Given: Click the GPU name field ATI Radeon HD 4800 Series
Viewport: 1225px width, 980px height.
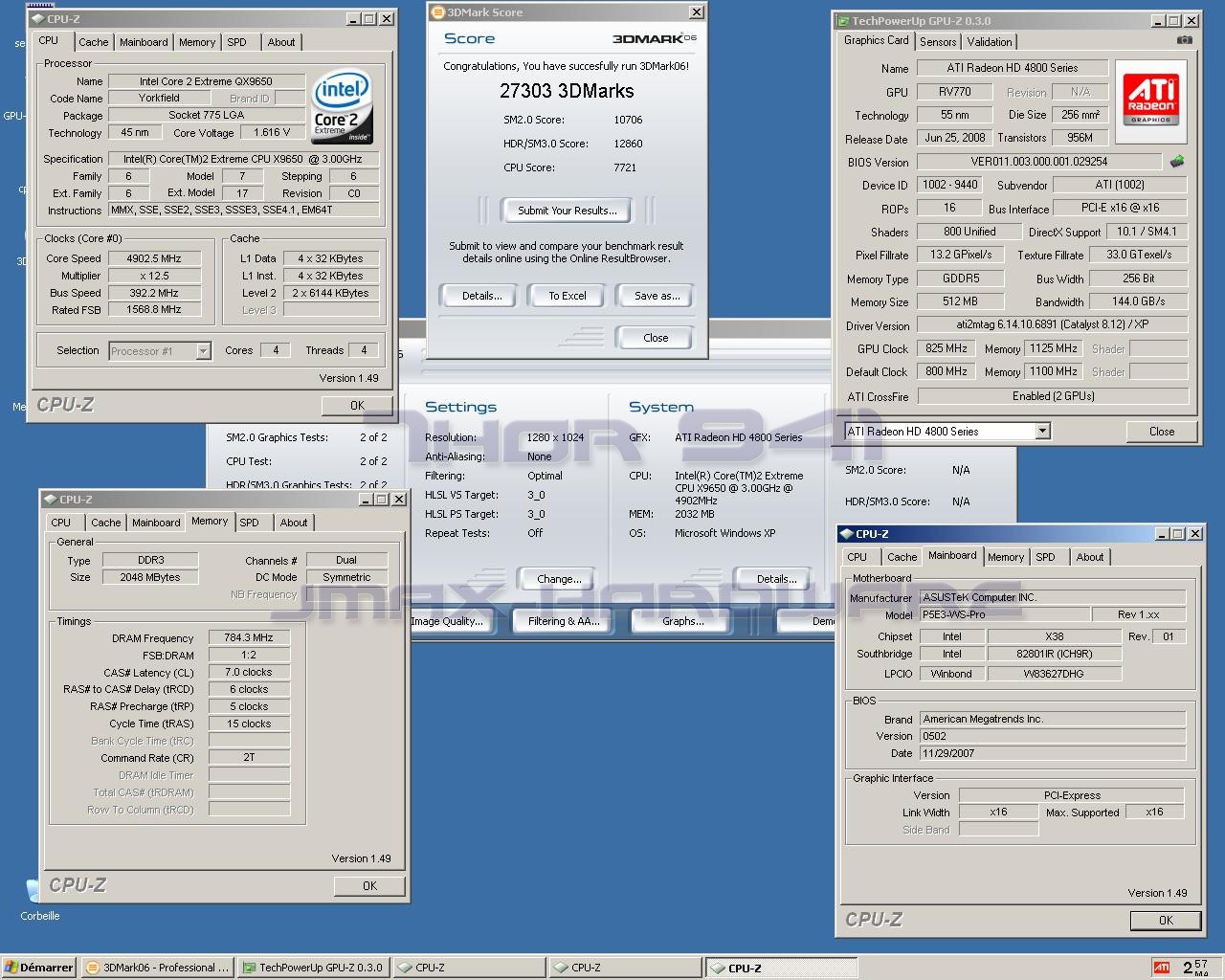Looking at the screenshot, I should coord(1012,68).
